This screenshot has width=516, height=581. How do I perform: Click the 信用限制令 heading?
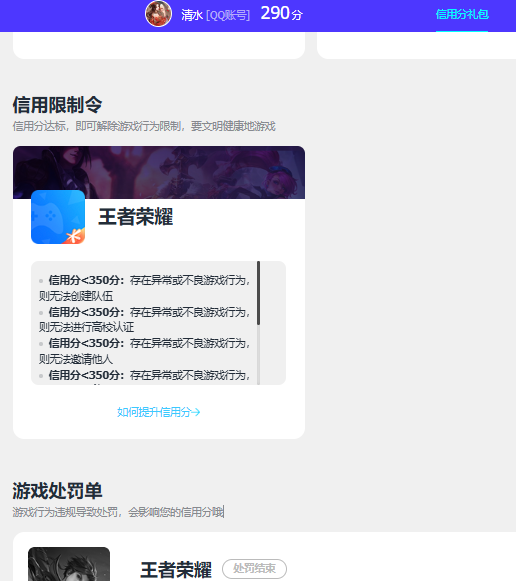[x=57, y=104]
